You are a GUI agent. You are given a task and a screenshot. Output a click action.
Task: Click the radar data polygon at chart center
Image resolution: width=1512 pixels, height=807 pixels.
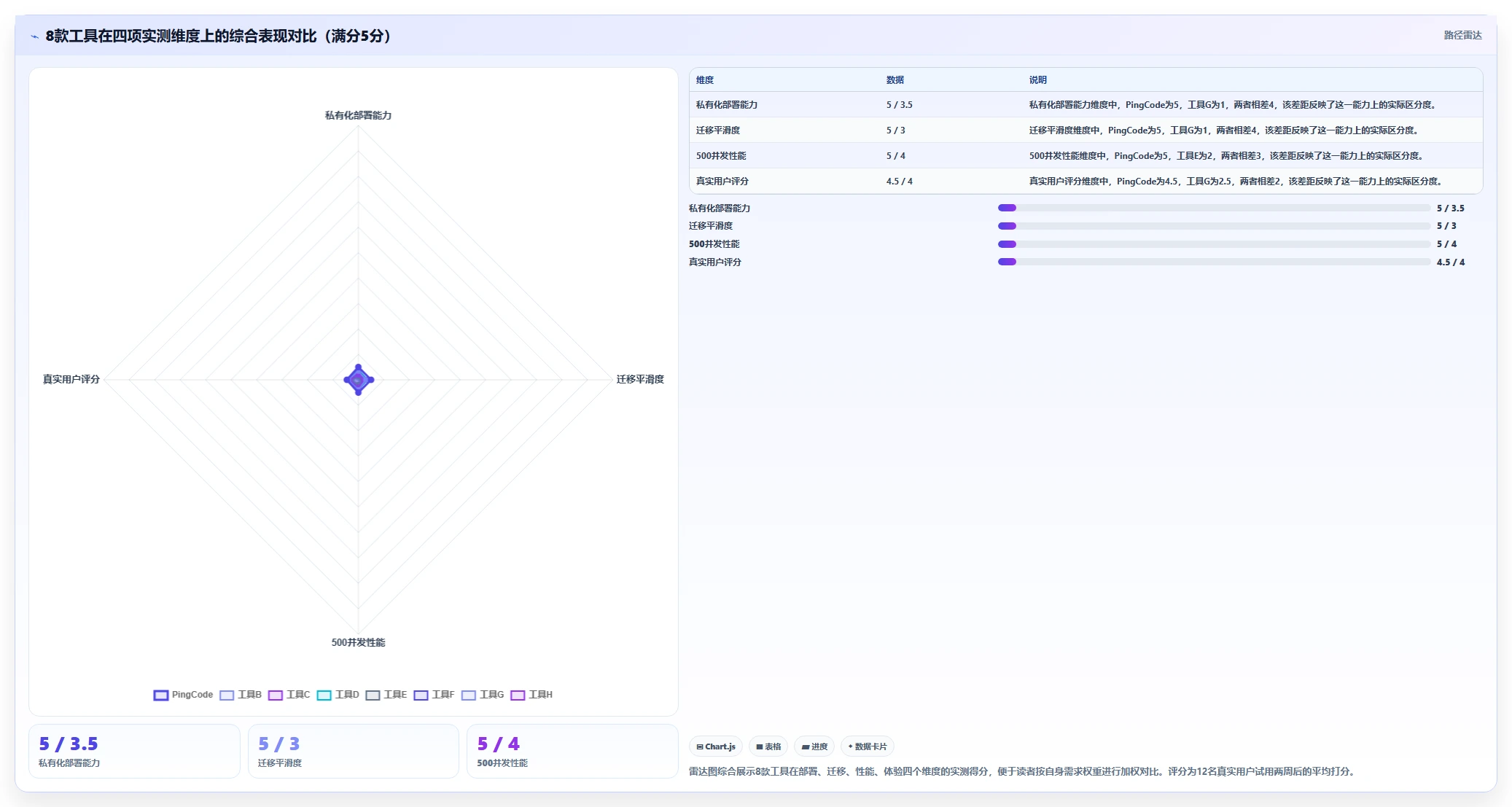point(358,380)
